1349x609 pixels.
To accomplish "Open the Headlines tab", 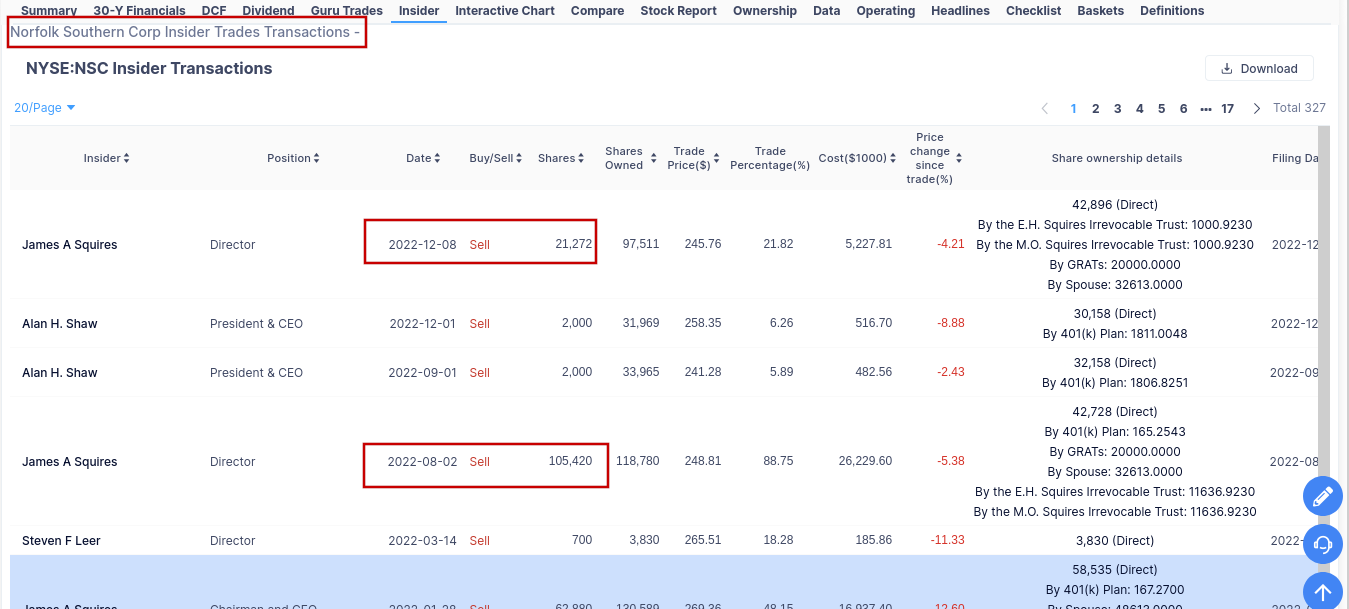I will (960, 11).
